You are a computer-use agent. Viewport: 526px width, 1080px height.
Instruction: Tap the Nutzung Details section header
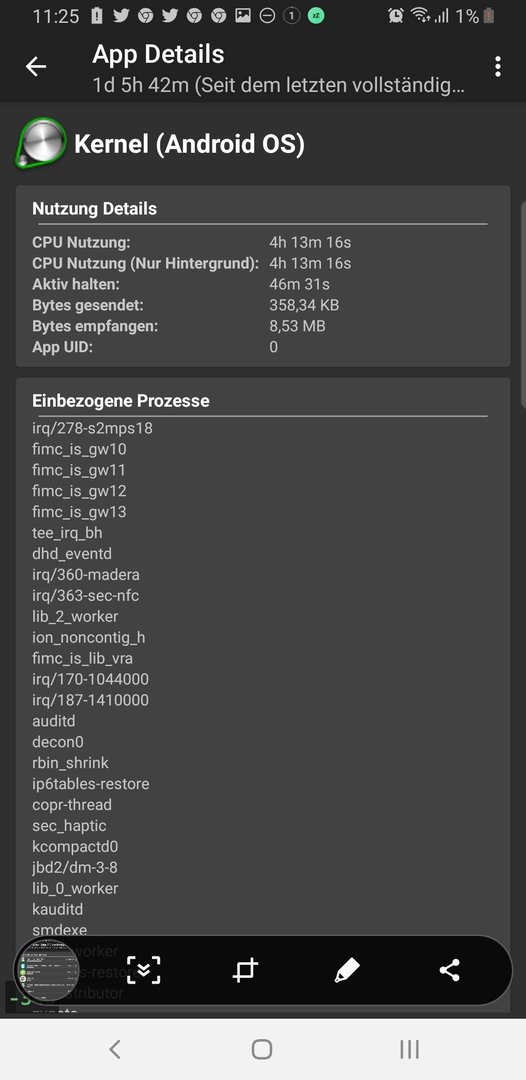coord(94,209)
